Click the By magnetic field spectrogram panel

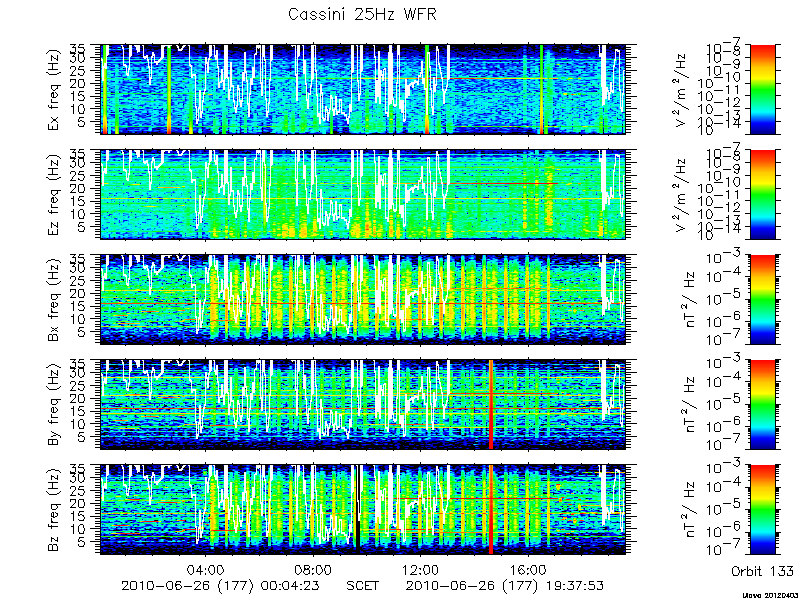pos(363,405)
